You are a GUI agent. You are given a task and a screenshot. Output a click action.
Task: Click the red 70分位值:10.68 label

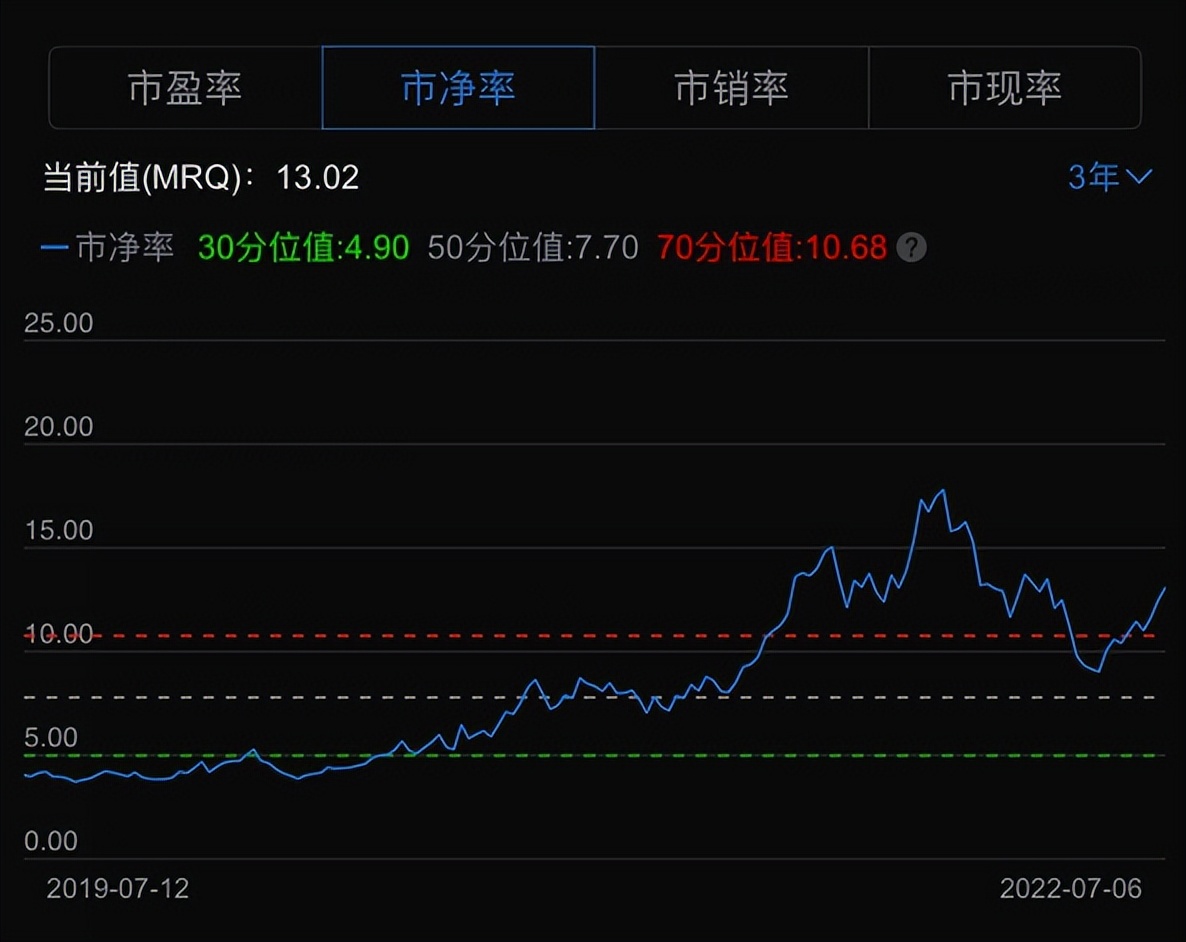click(x=772, y=247)
